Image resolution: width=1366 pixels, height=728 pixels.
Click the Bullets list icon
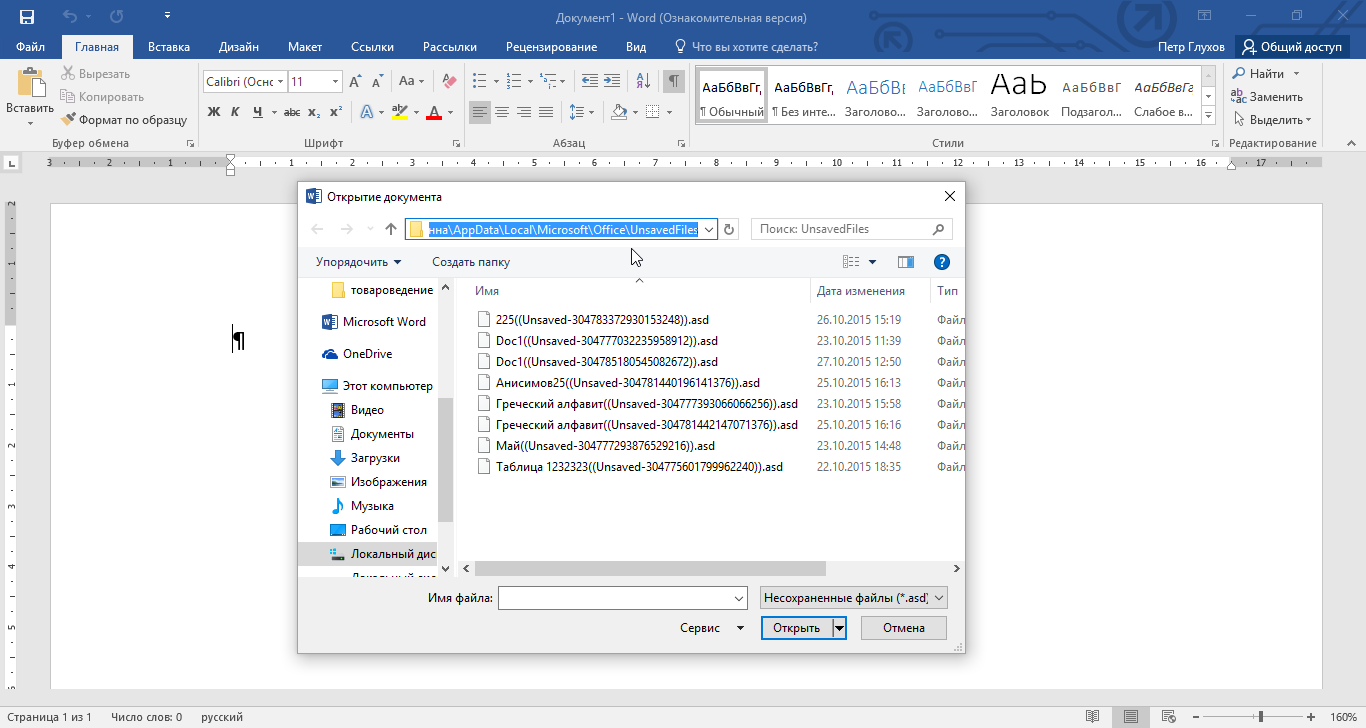[x=479, y=81]
